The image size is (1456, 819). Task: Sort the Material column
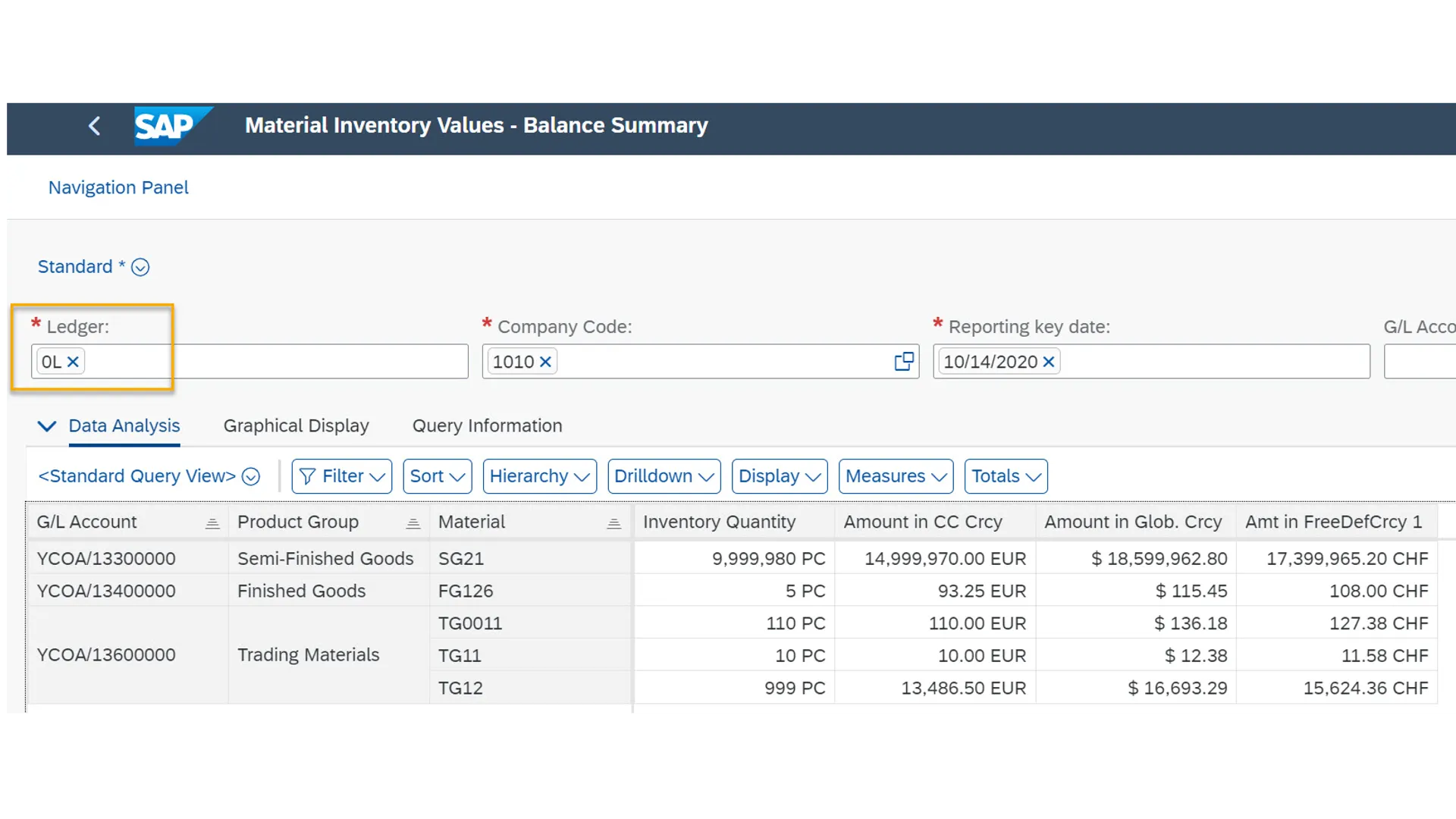(613, 522)
